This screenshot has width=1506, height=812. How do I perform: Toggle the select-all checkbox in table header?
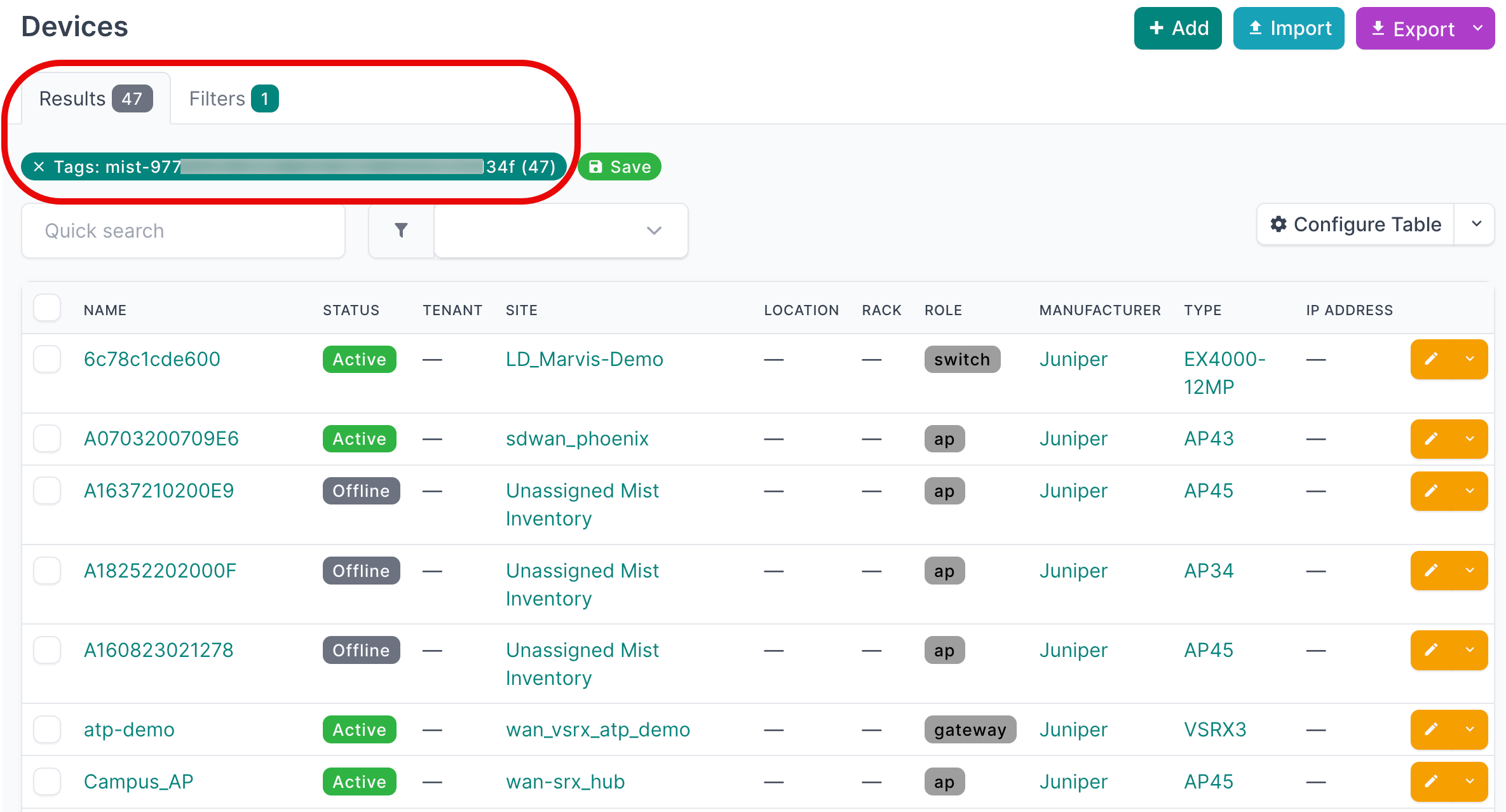tap(47, 308)
